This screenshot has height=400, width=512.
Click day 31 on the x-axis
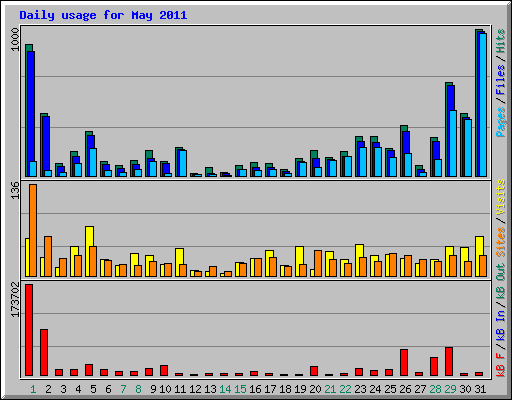coord(480,389)
